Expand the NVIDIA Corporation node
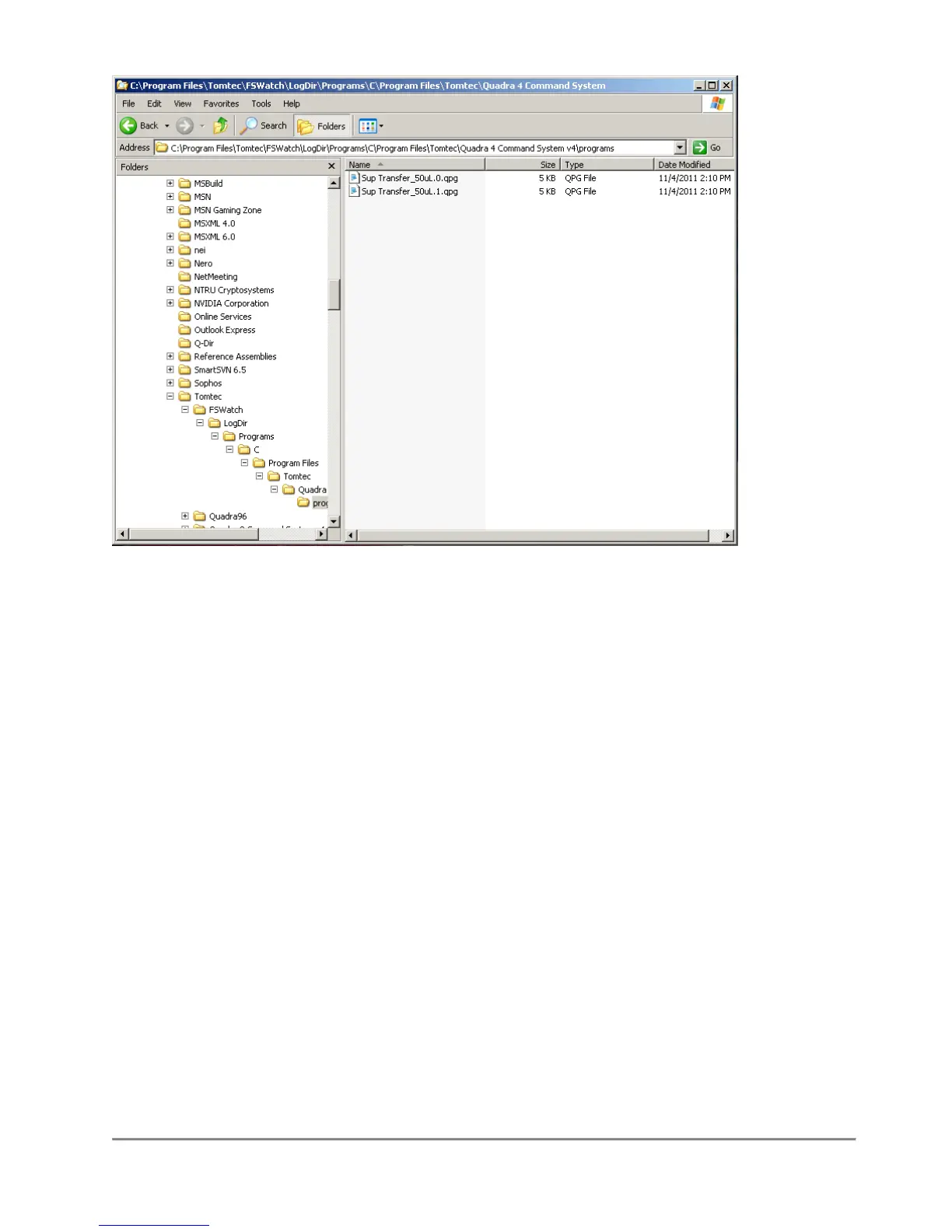Viewport: 952px width, 1232px height. [170, 303]
